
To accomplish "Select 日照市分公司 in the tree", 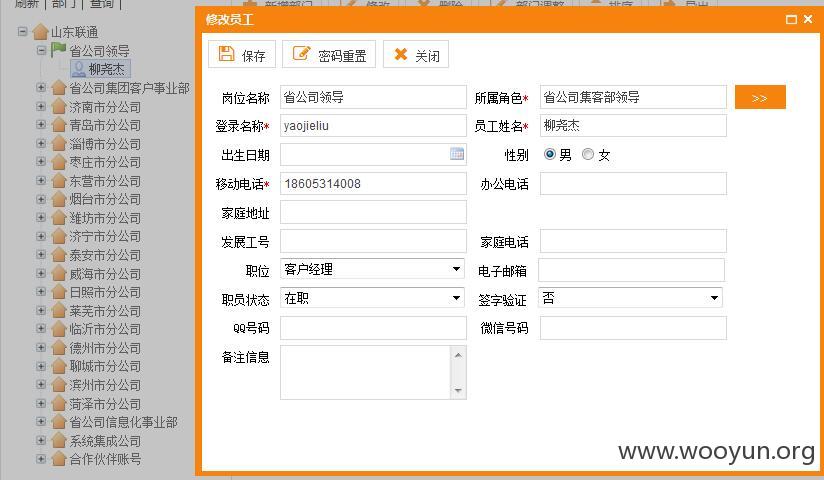I will click(105, 292).
